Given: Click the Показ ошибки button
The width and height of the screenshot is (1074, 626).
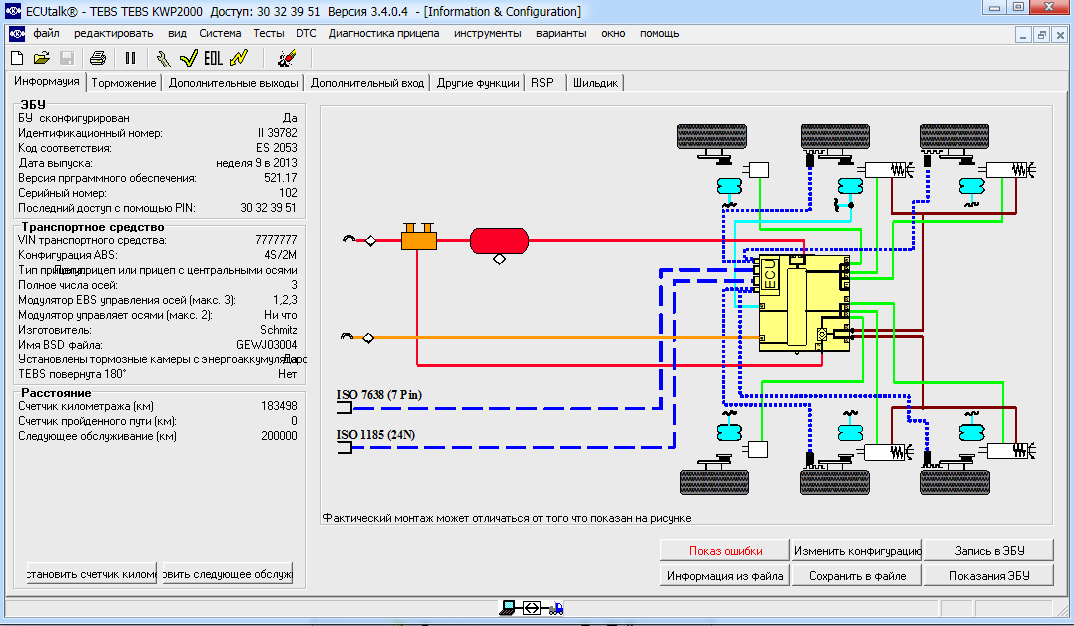Looking at the screenshot, I should [x=725, y=550].
